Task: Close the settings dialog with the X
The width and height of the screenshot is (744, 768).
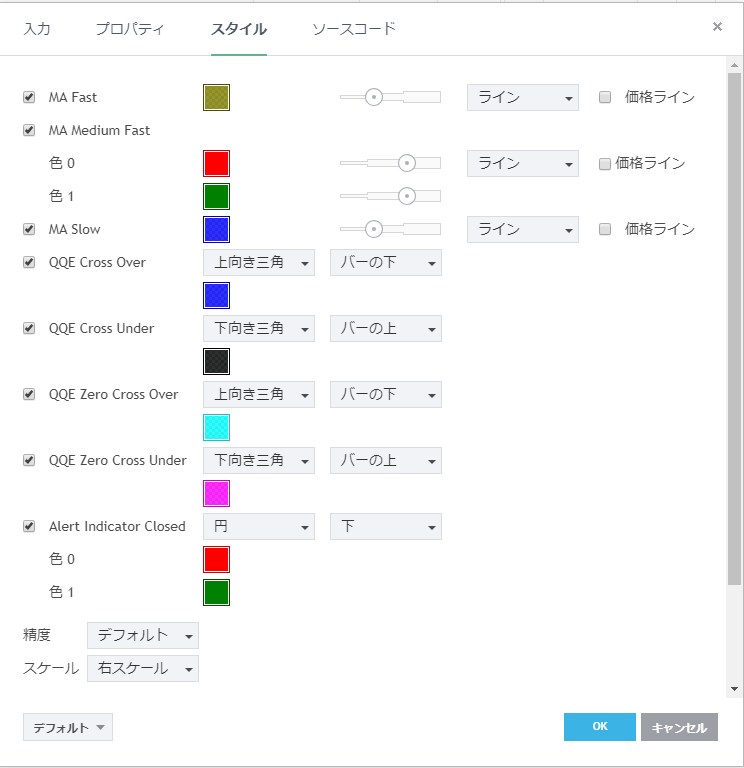Action: click(x=717, y=27)
